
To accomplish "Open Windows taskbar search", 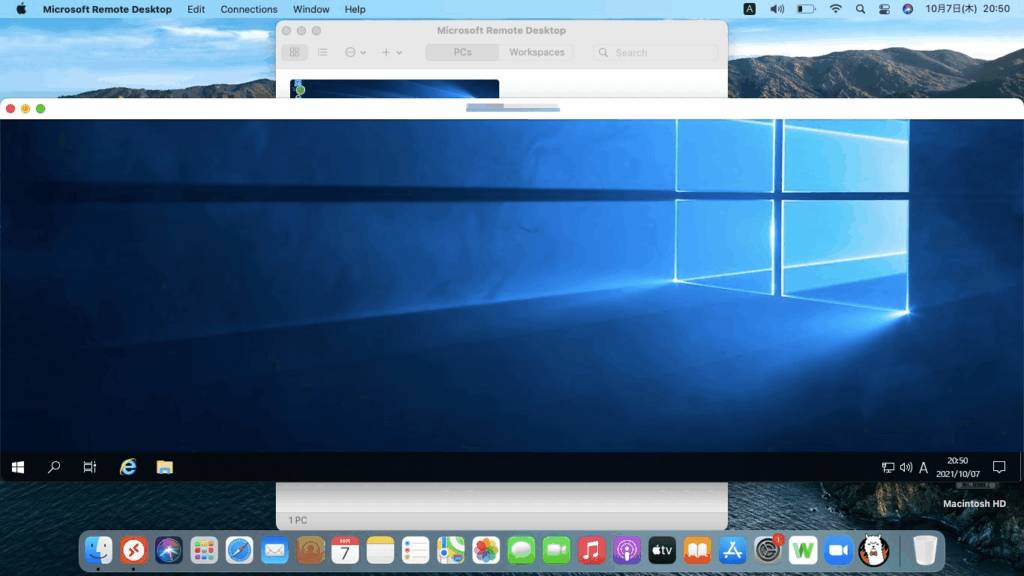I will coord(54,467).
